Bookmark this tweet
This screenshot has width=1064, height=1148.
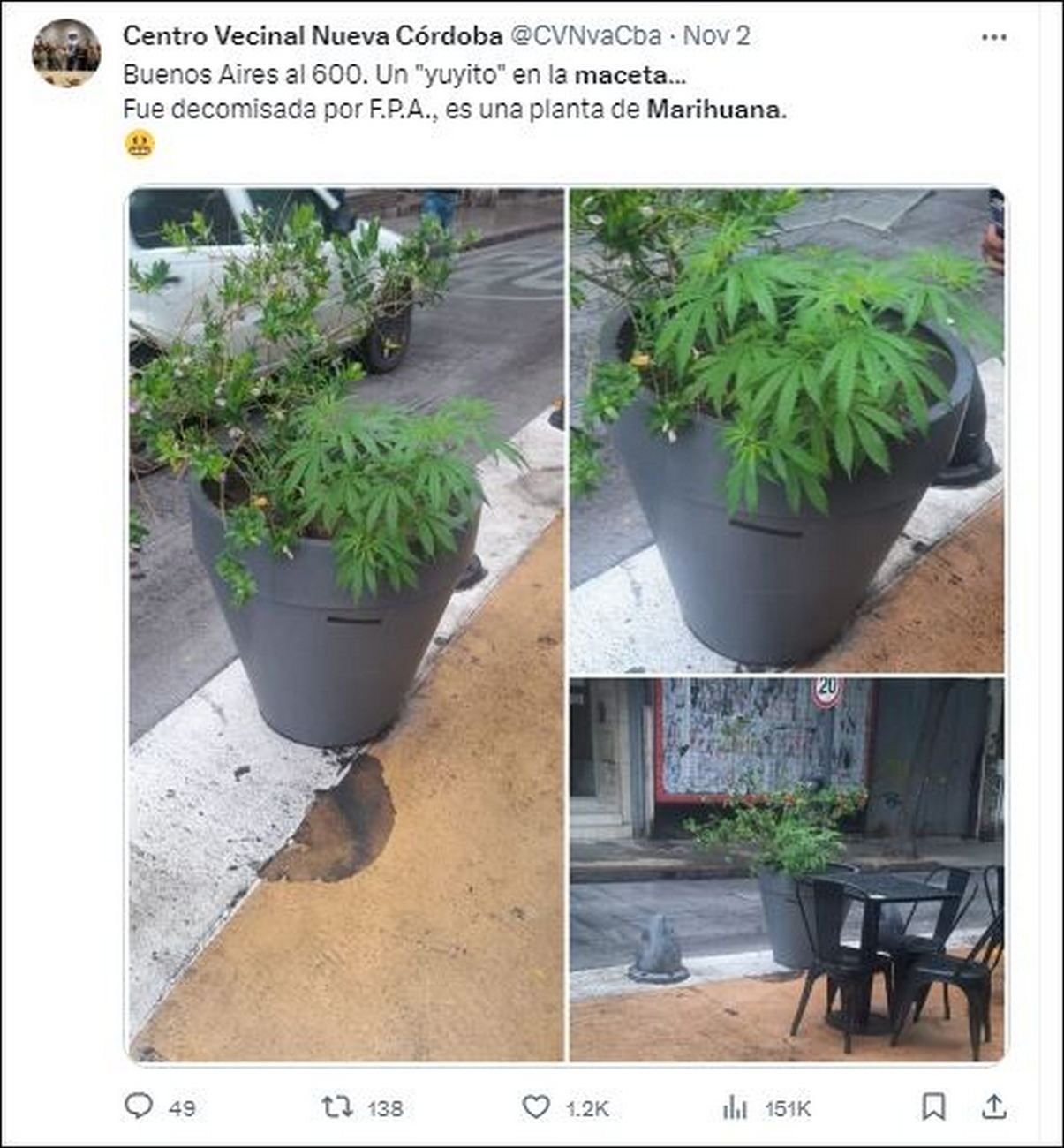click(x=933, y=1106)
